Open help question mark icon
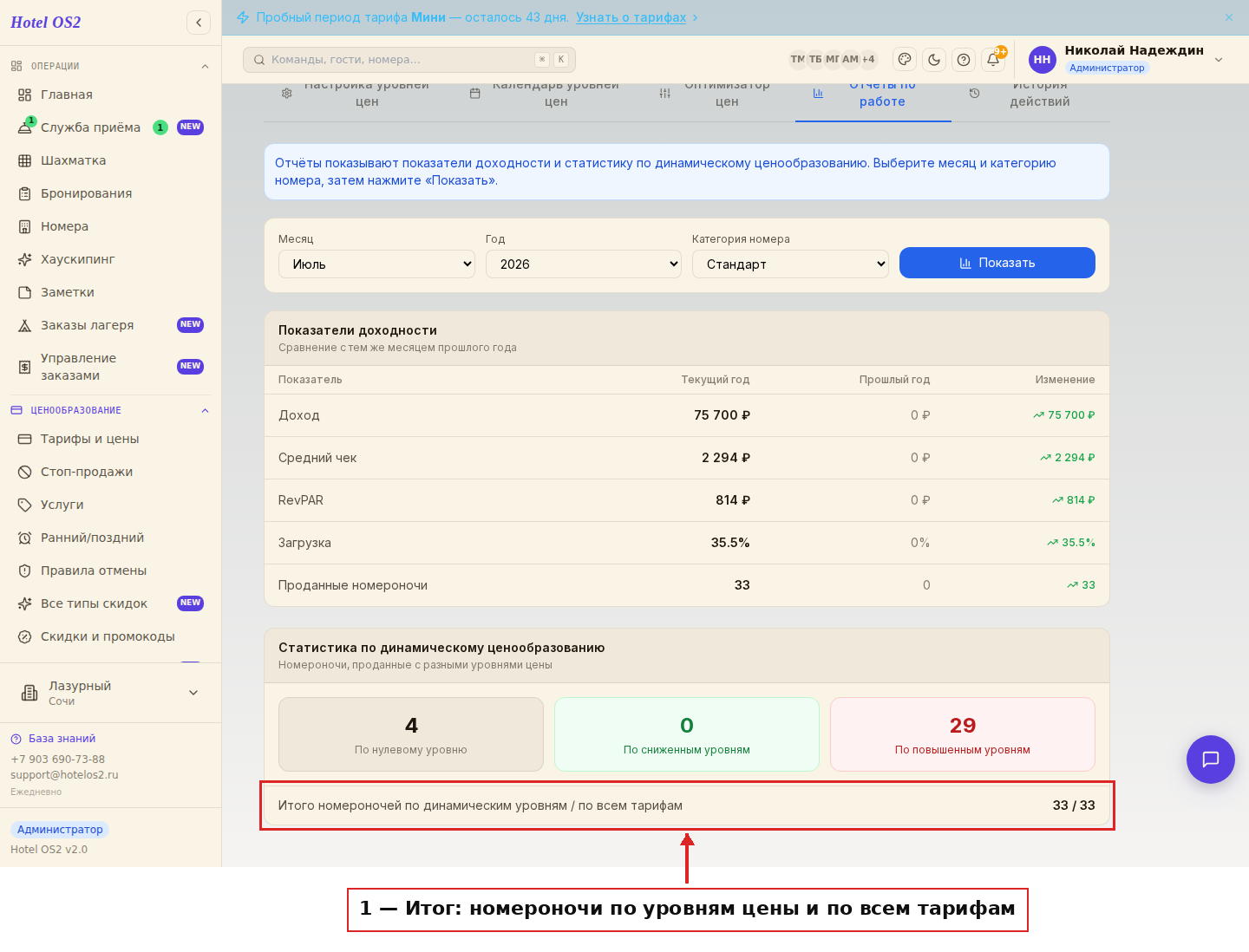 pyautogui.click(x=964, y=60)
